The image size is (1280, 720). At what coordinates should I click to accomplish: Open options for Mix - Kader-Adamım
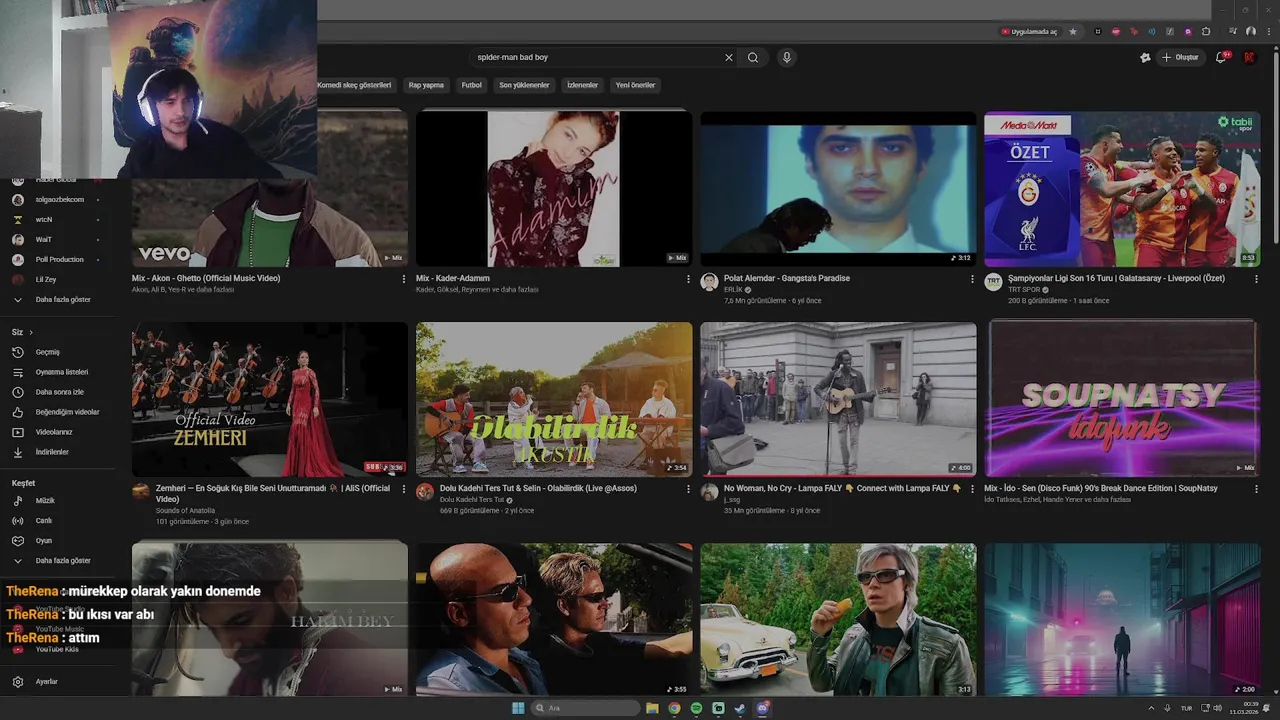(688, 279)
